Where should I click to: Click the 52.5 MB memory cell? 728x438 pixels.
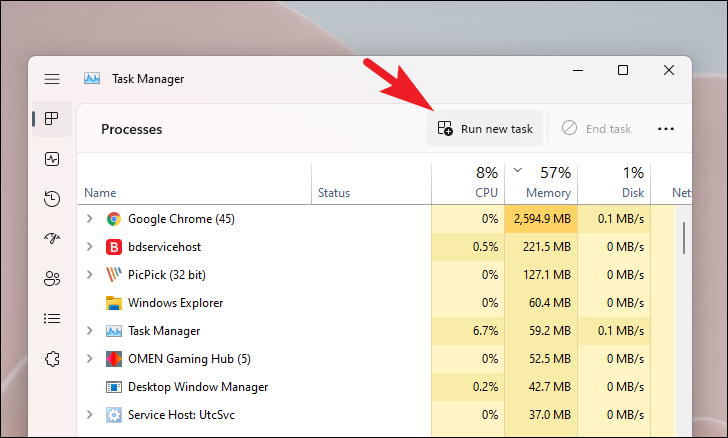541,359
